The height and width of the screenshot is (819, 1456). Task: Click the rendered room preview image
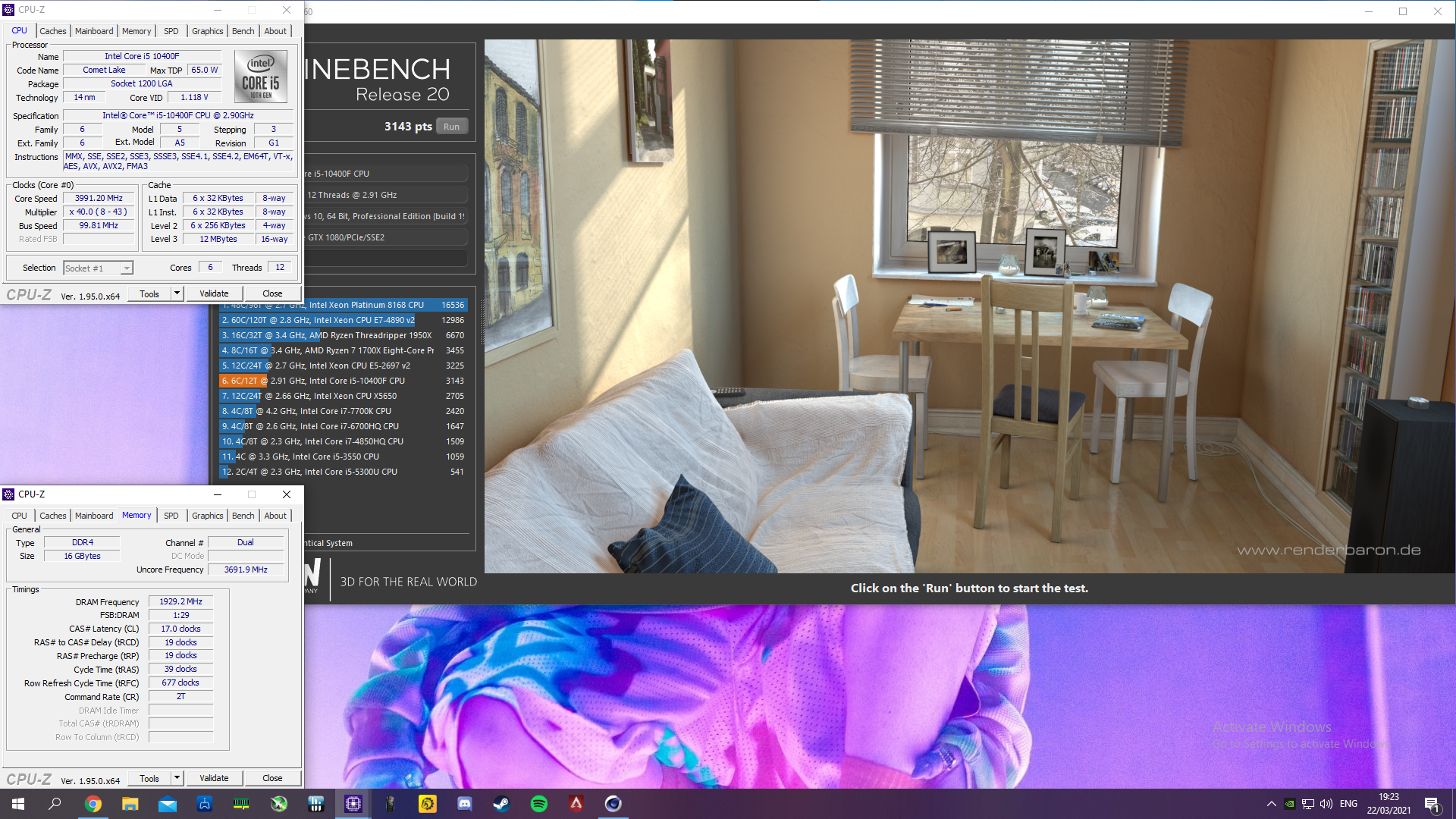(969, 306)
